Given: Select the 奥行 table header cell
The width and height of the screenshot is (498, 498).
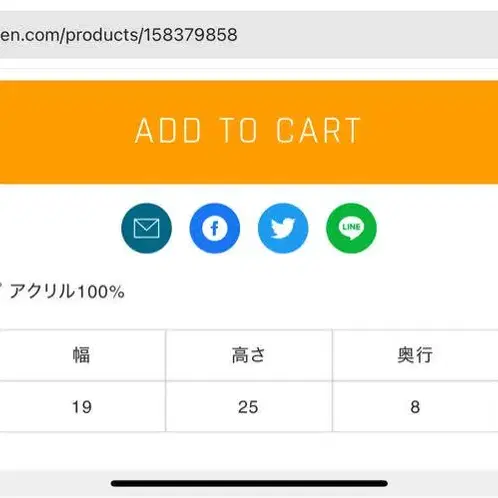Looking at the screenshot, I should tap(415, 355).
